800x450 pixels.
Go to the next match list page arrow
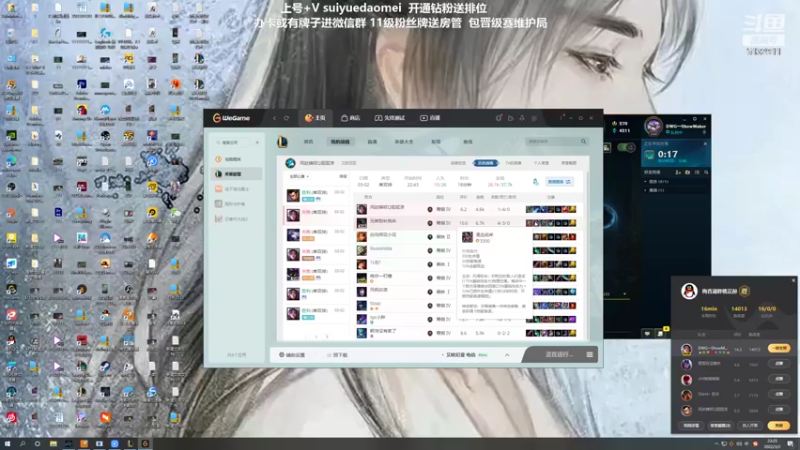pyautogui.click(x=327, y=337)
